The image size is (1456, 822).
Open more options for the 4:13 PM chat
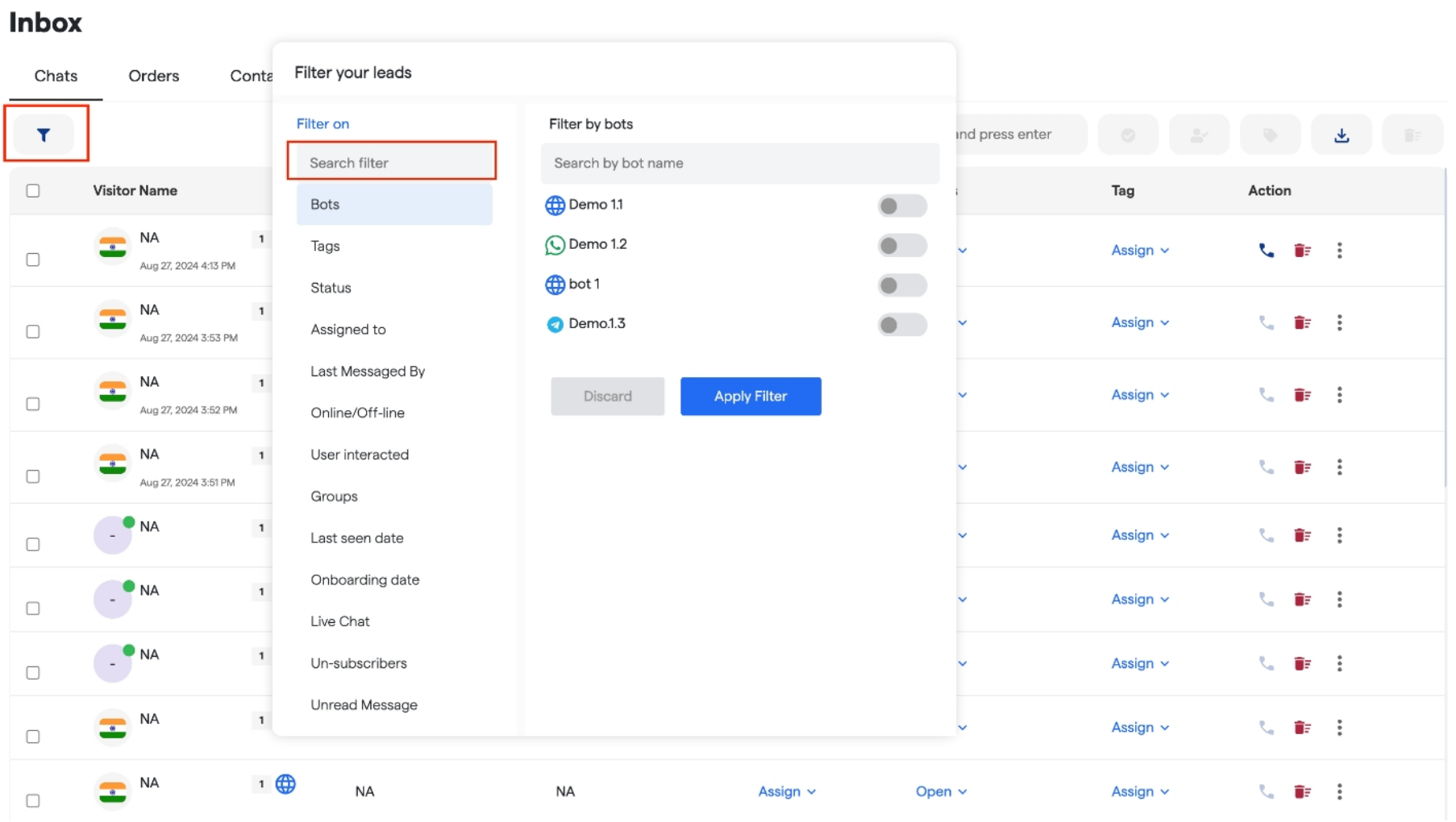point(1339,251)
